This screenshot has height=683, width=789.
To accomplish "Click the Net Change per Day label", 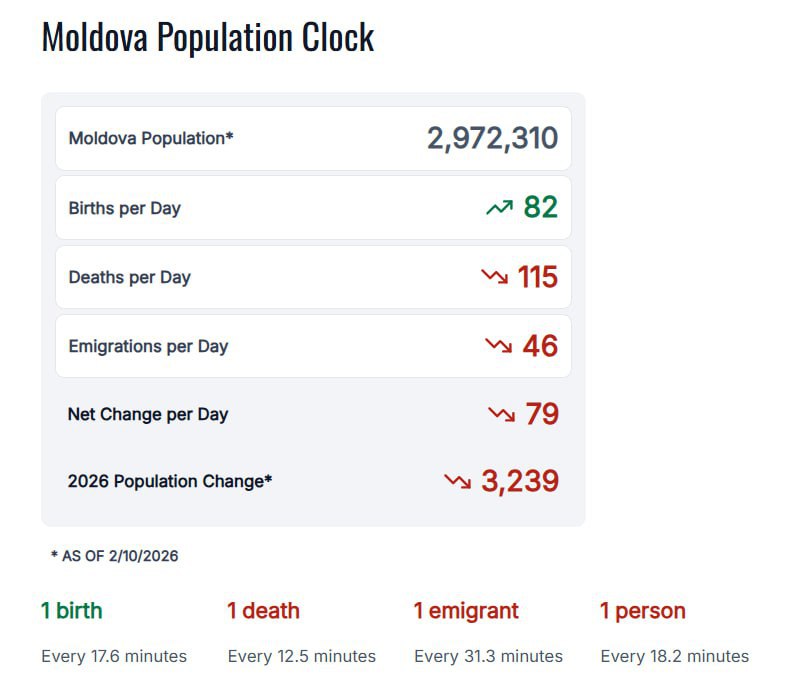I will click(148, 414).
